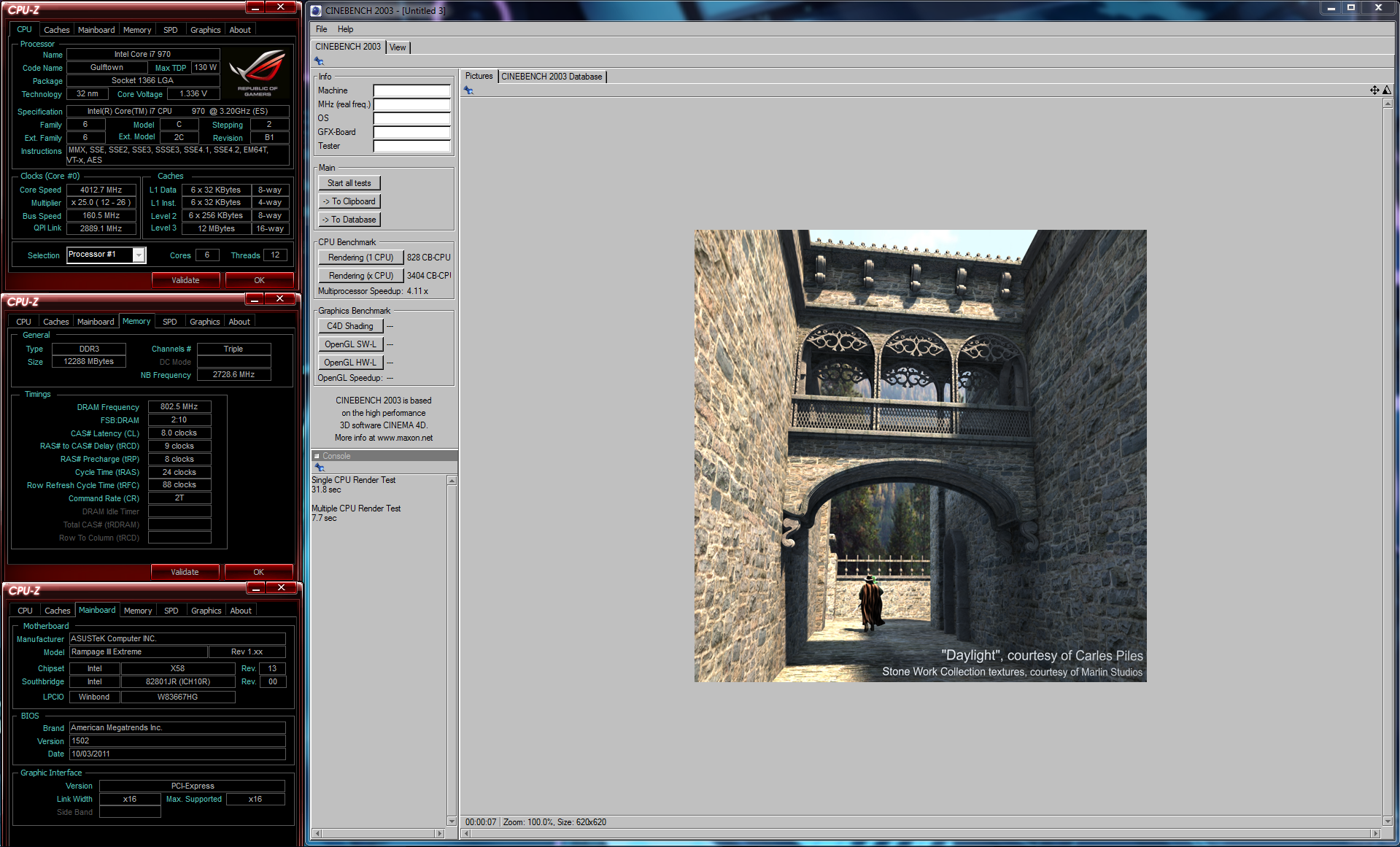
Task: Open the File menu in CINEBENCH
Action: [x=321, y=29]
